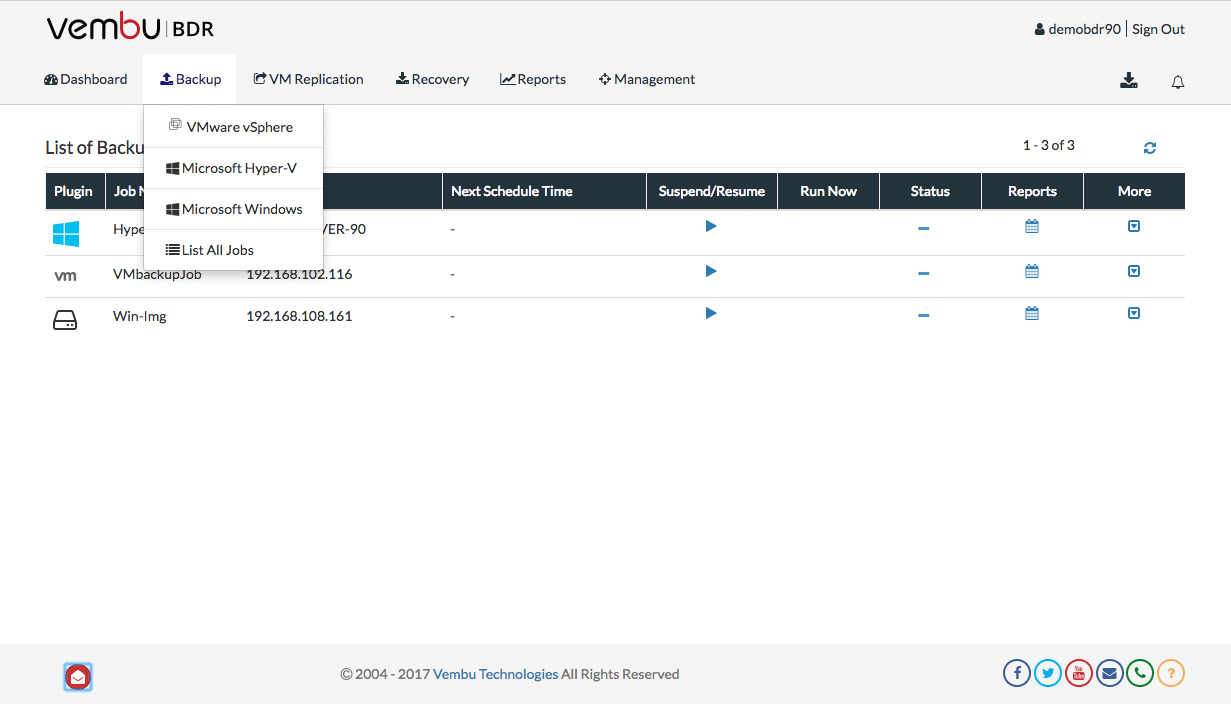Viewport: 1231px width, 704px height.
Task: Open reports calendar for Win-Img job
Action: 1032,313
